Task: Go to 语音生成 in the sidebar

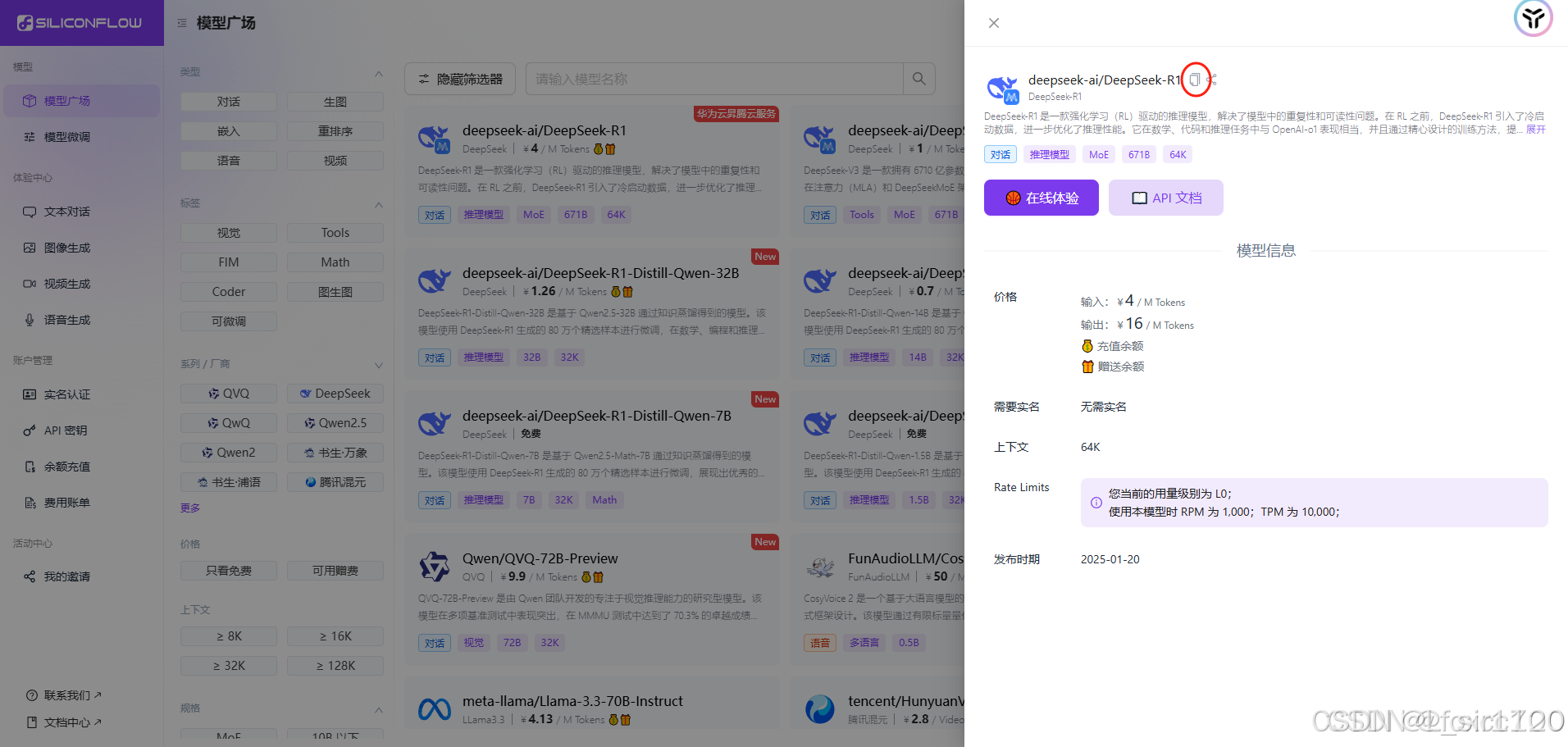Action: (x=81, y=320)
